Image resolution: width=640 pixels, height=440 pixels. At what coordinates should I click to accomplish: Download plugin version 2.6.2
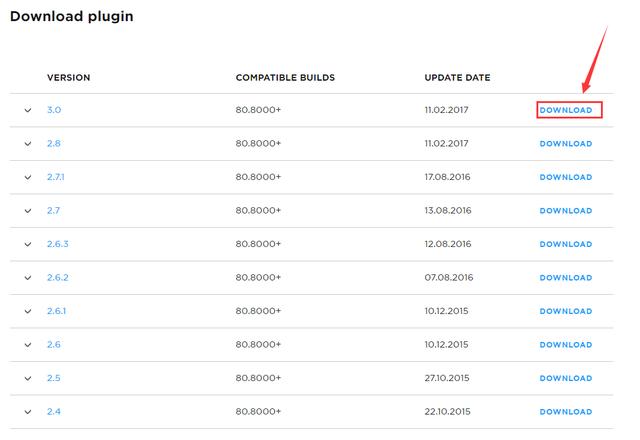(566, 278)
